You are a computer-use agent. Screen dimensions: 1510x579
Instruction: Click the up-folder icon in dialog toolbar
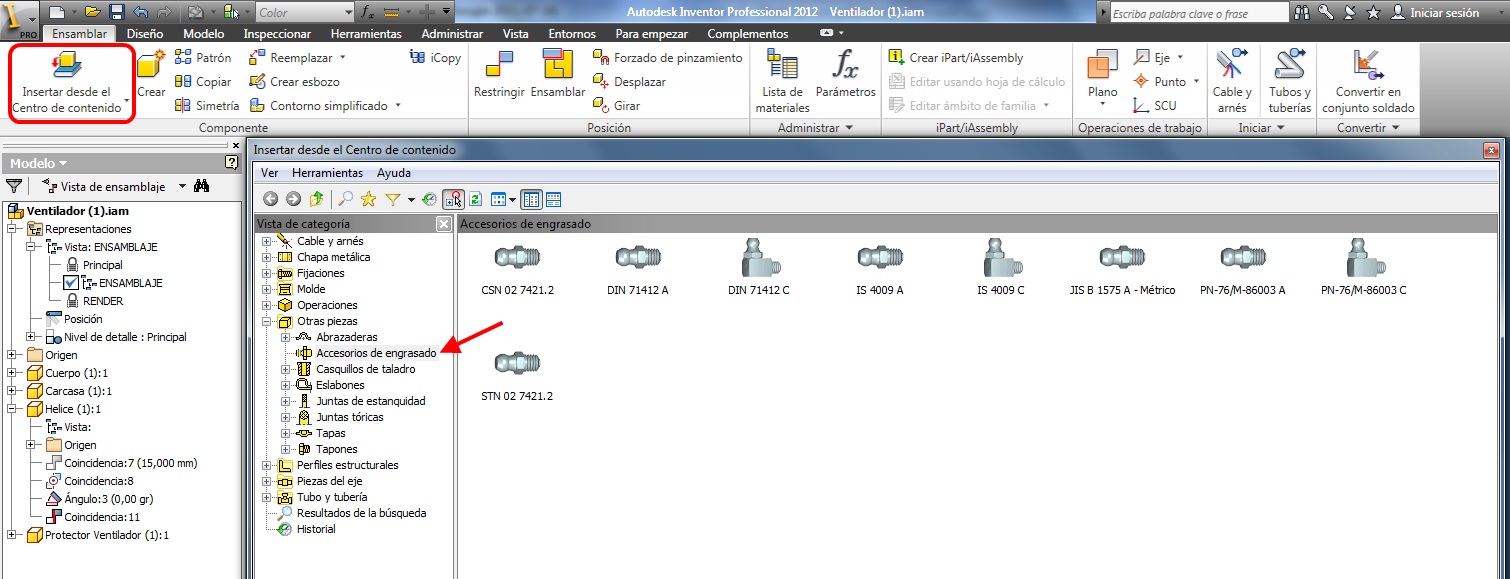(x=316, y=199)
